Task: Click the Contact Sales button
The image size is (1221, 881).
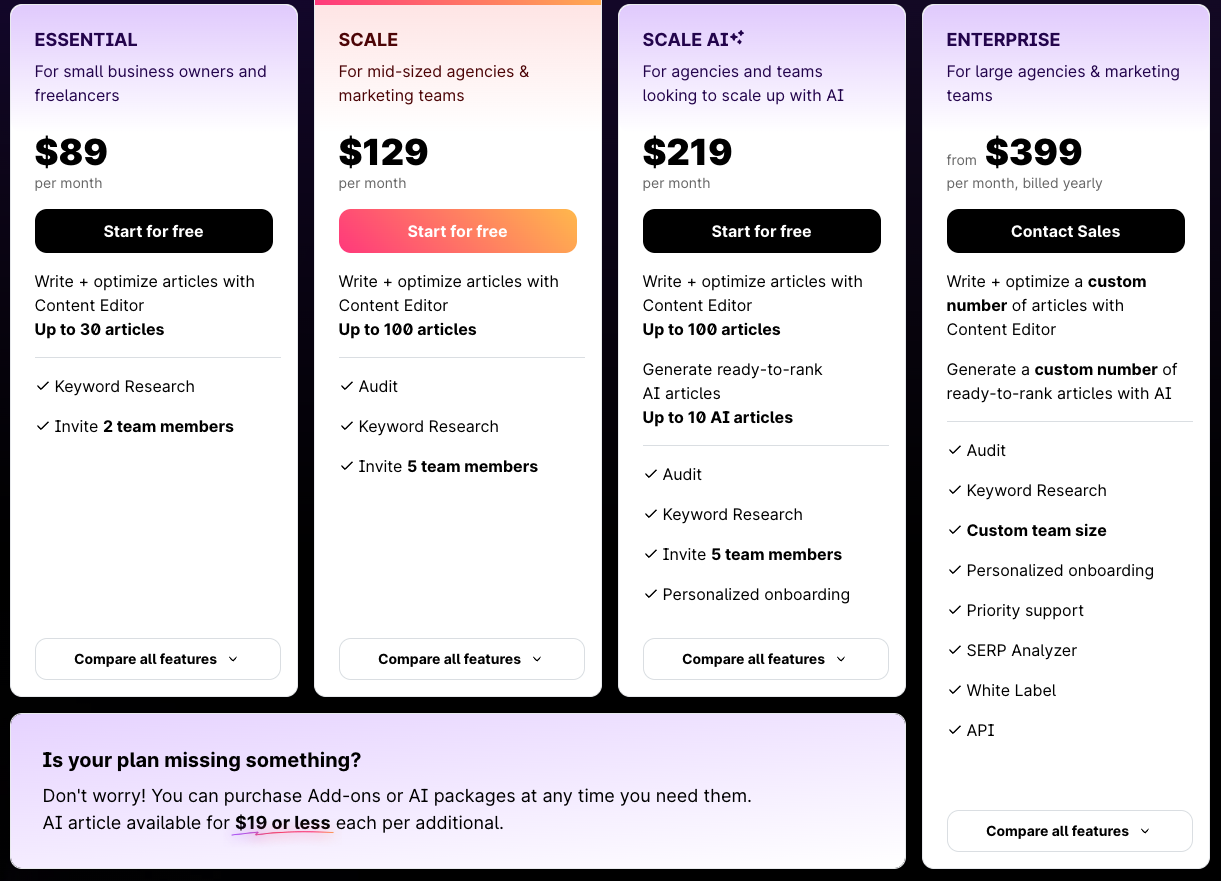Action: [1065, 231]
